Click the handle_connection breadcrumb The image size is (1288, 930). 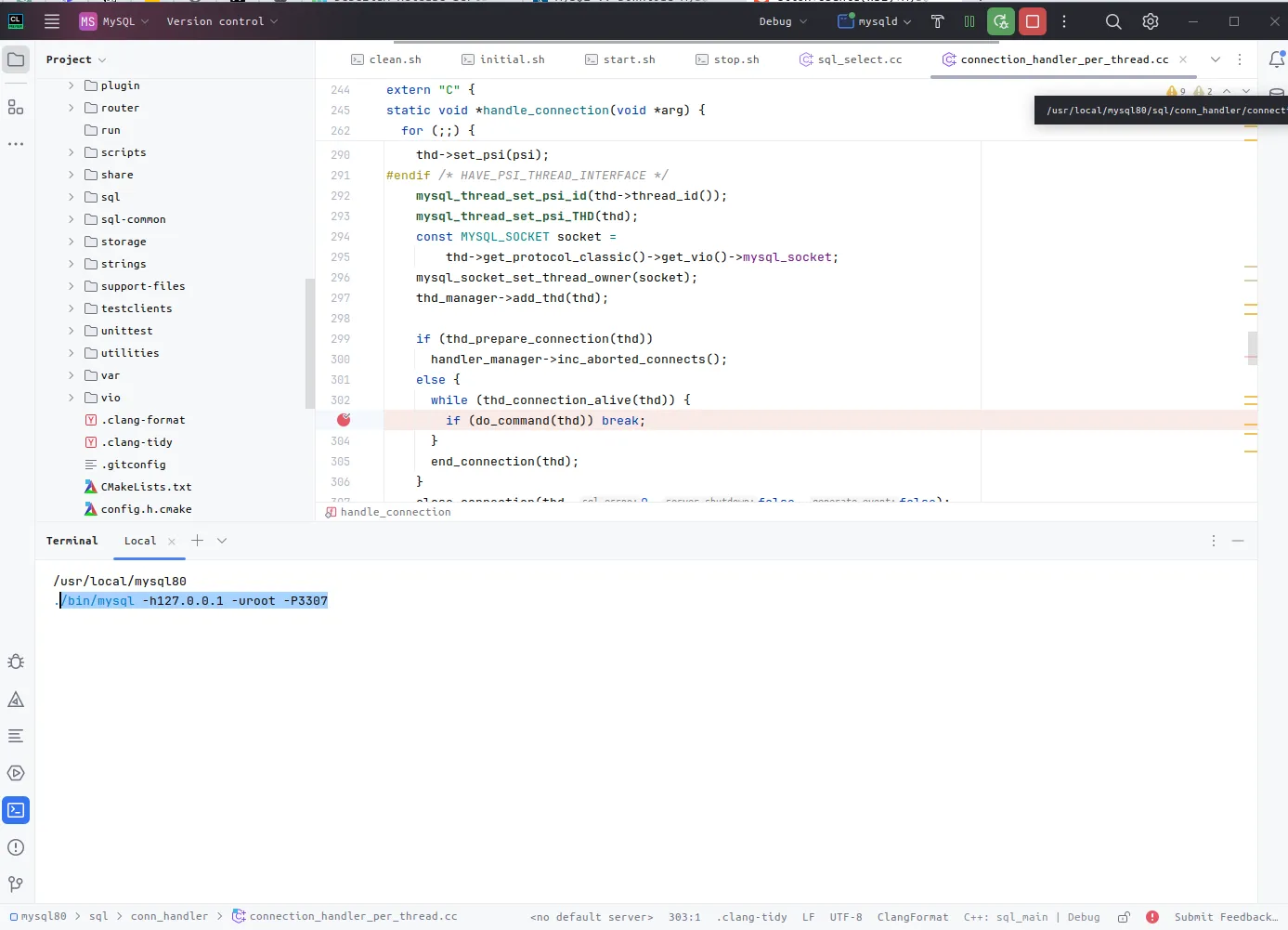click(388, 512)
